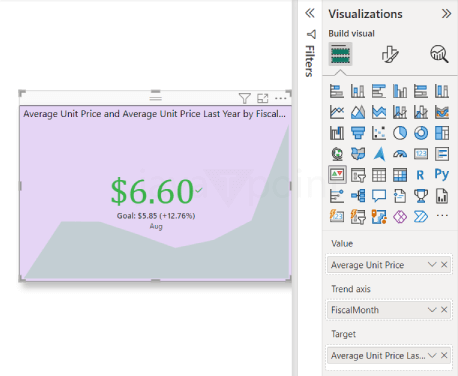
Task: Select Line and stacked column chart visual
Action: coord(400,112)
